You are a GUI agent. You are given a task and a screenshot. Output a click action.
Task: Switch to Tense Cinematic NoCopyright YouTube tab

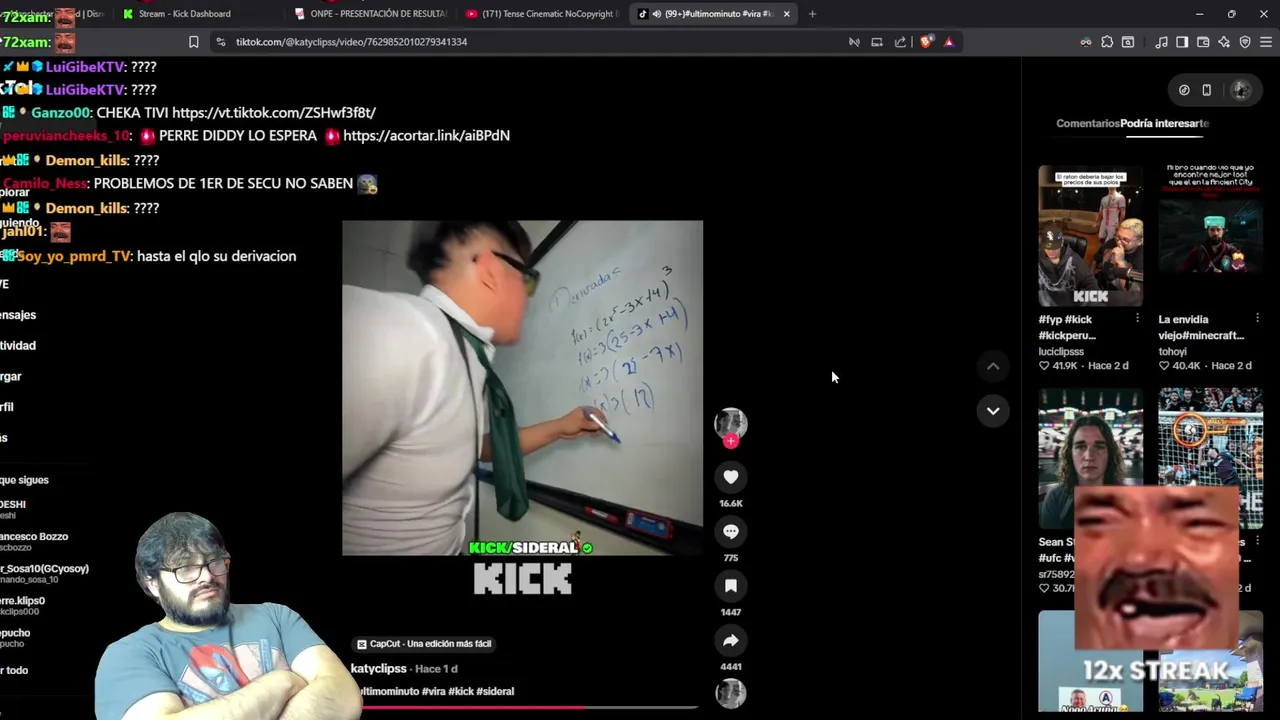[x=543, y=14]
